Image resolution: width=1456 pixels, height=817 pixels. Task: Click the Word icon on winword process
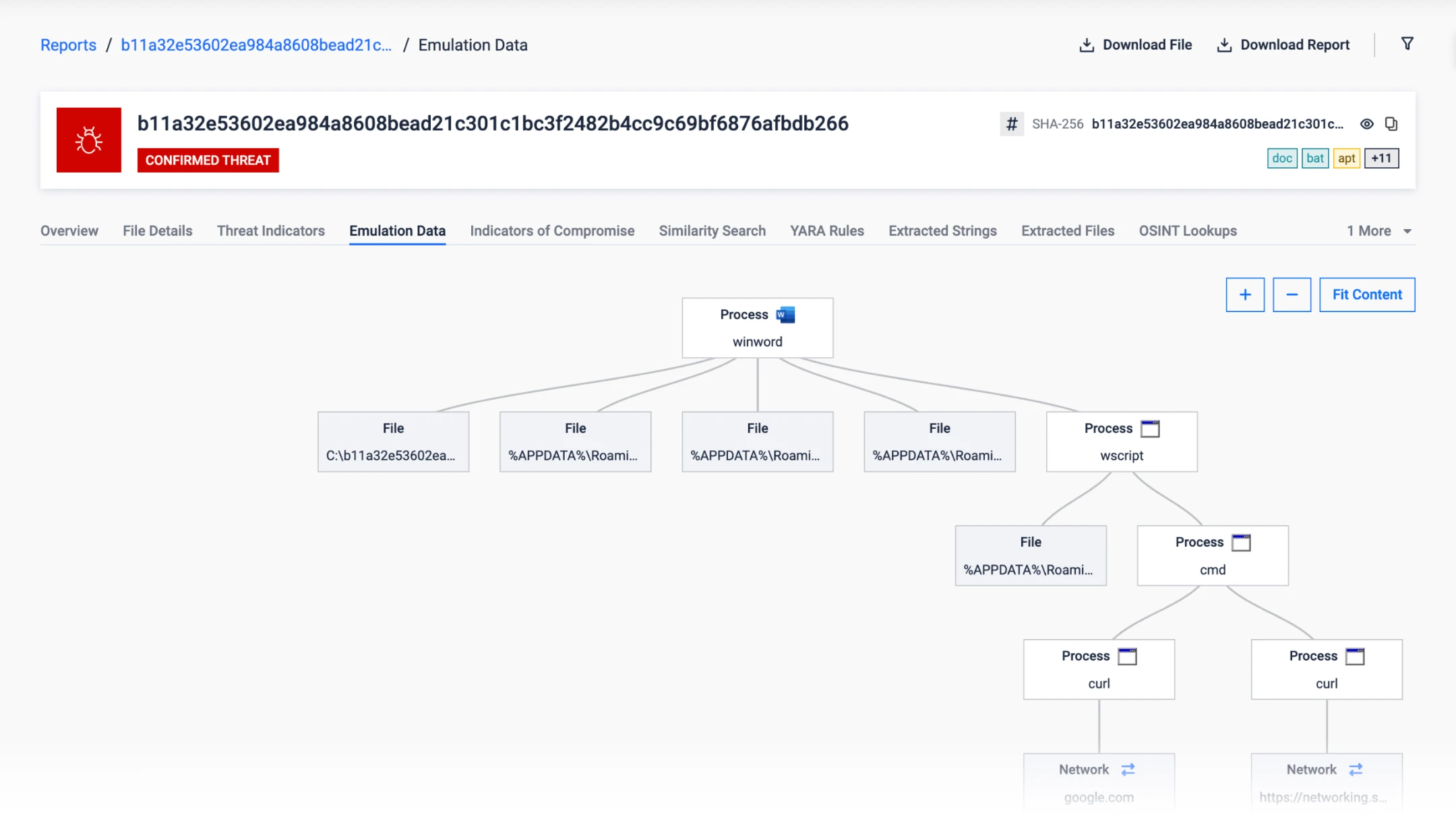coord(785,315)
